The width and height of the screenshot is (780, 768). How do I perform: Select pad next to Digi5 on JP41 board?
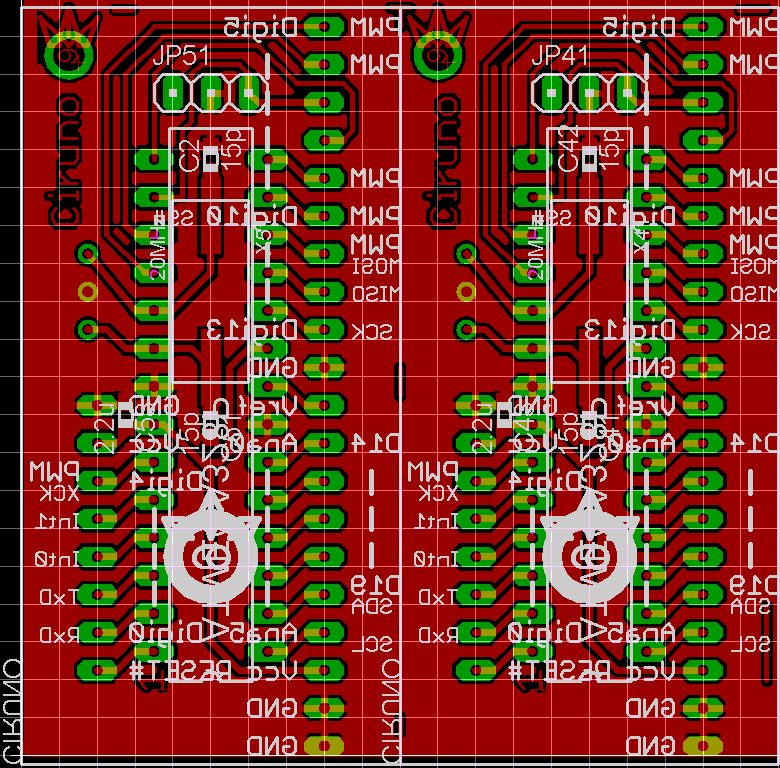[702, 26]
